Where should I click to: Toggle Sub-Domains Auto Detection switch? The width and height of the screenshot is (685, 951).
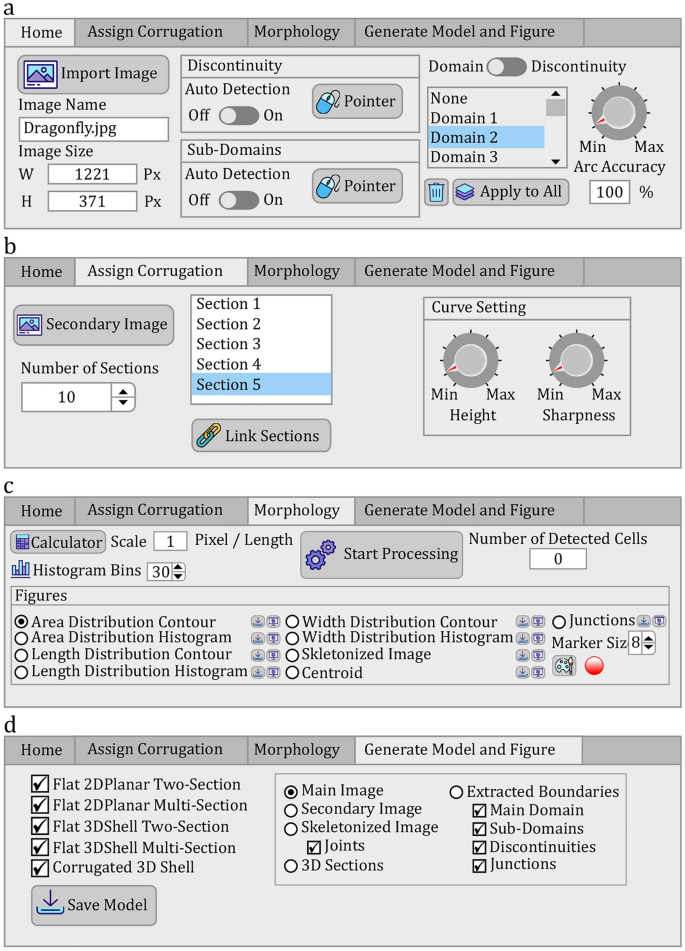(238, 200)
